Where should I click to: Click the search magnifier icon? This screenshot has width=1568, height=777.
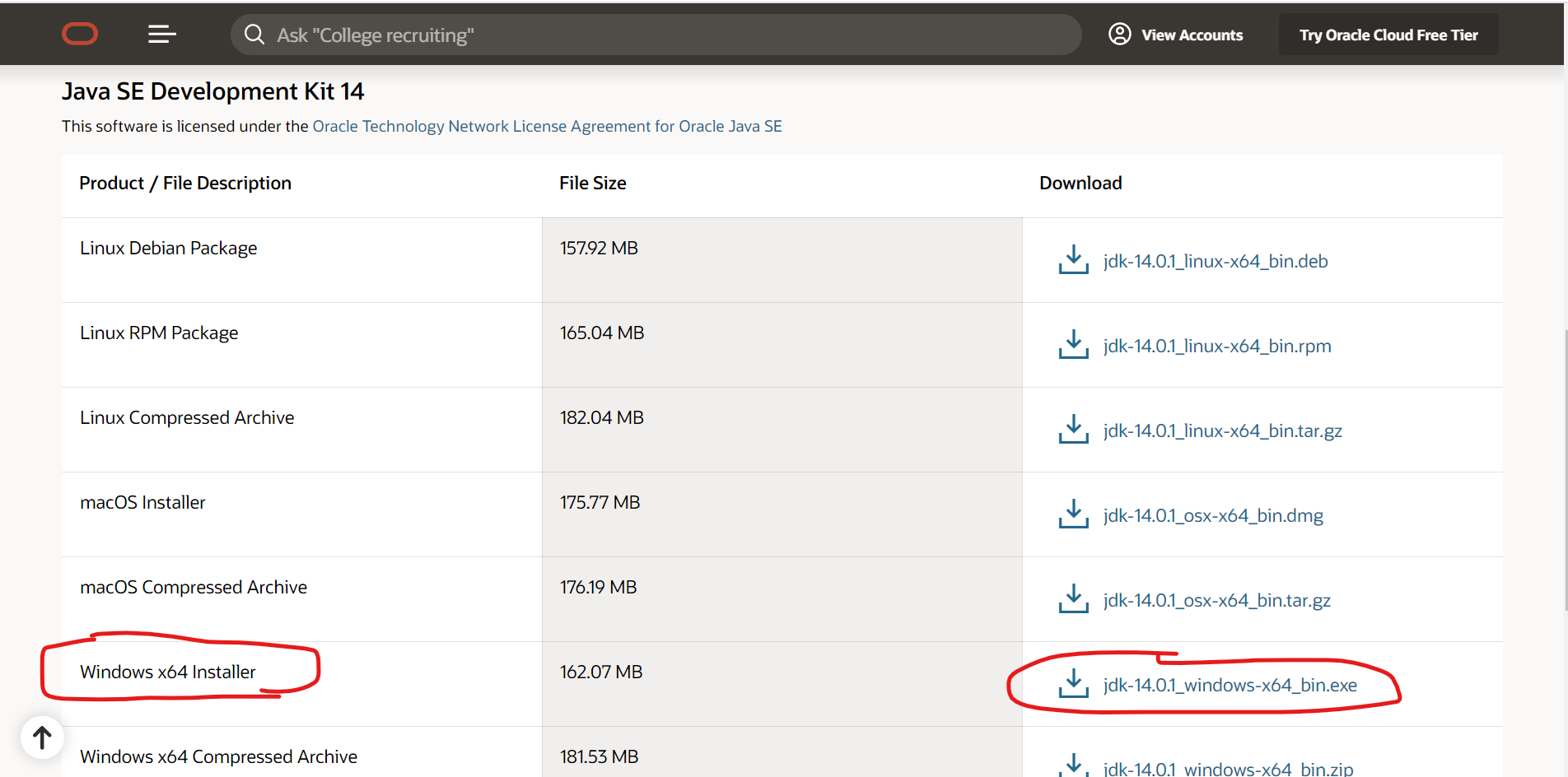coord(254,35)
